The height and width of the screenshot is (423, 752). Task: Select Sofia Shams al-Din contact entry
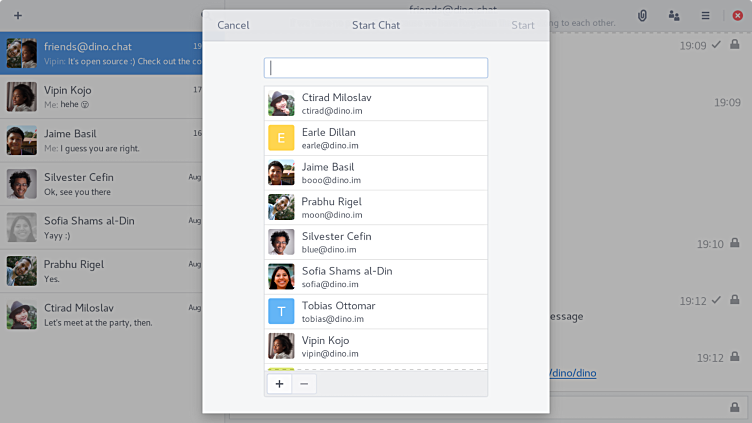click(x=376, y=277)
